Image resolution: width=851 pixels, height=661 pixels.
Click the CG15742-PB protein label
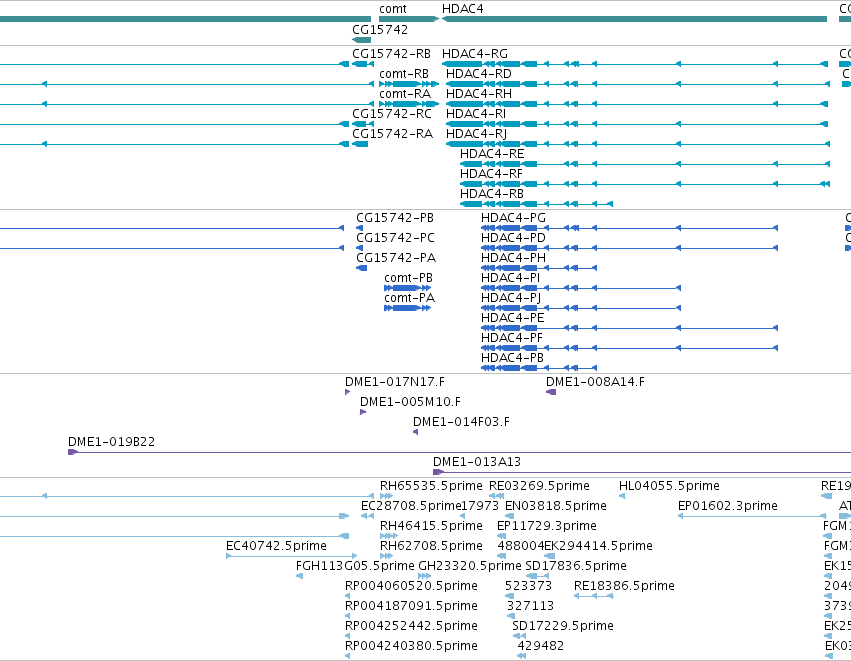(395, 218)
